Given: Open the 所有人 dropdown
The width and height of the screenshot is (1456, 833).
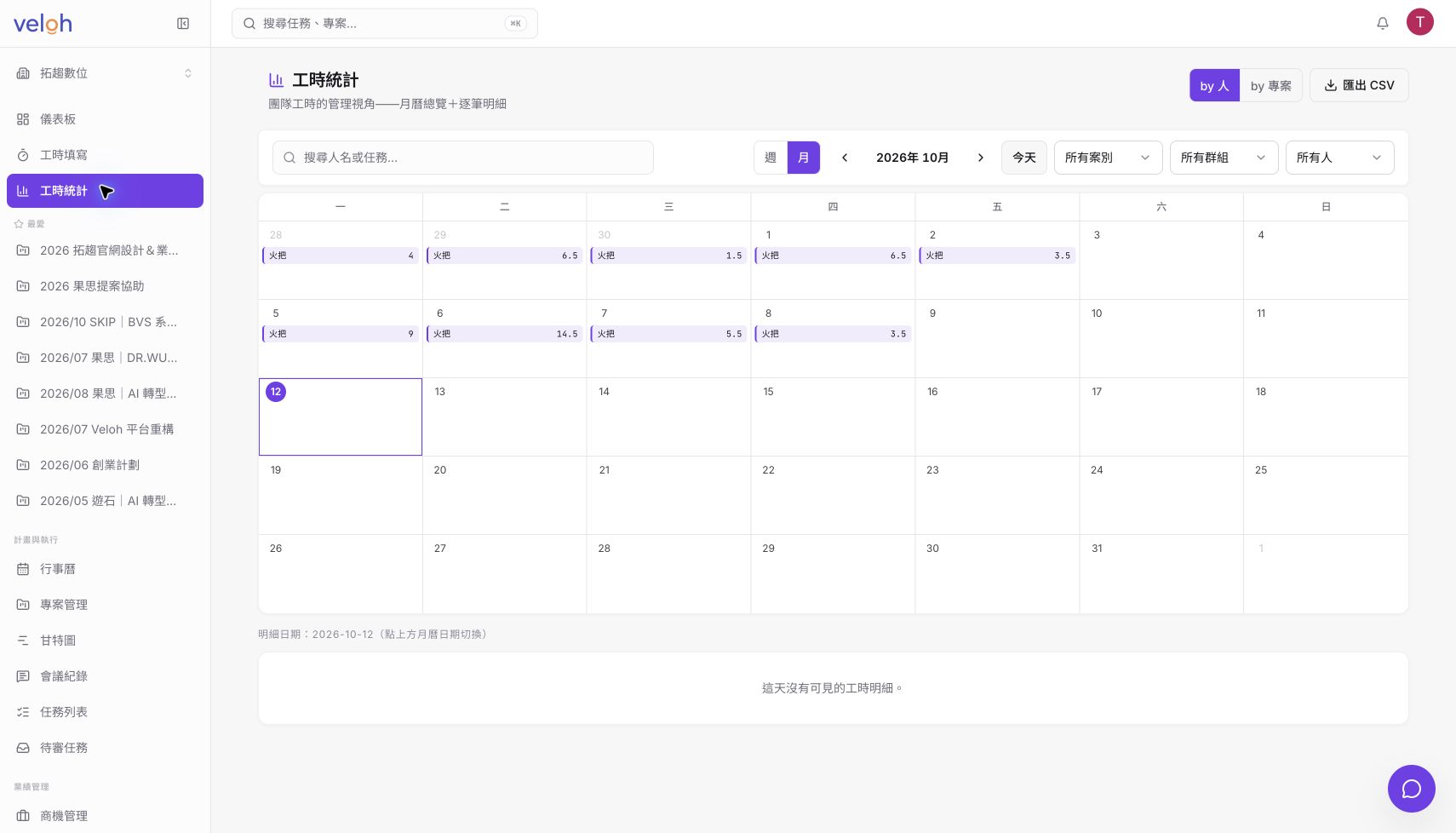Looking at the screenshot, I should click(x=1339, y=158).
